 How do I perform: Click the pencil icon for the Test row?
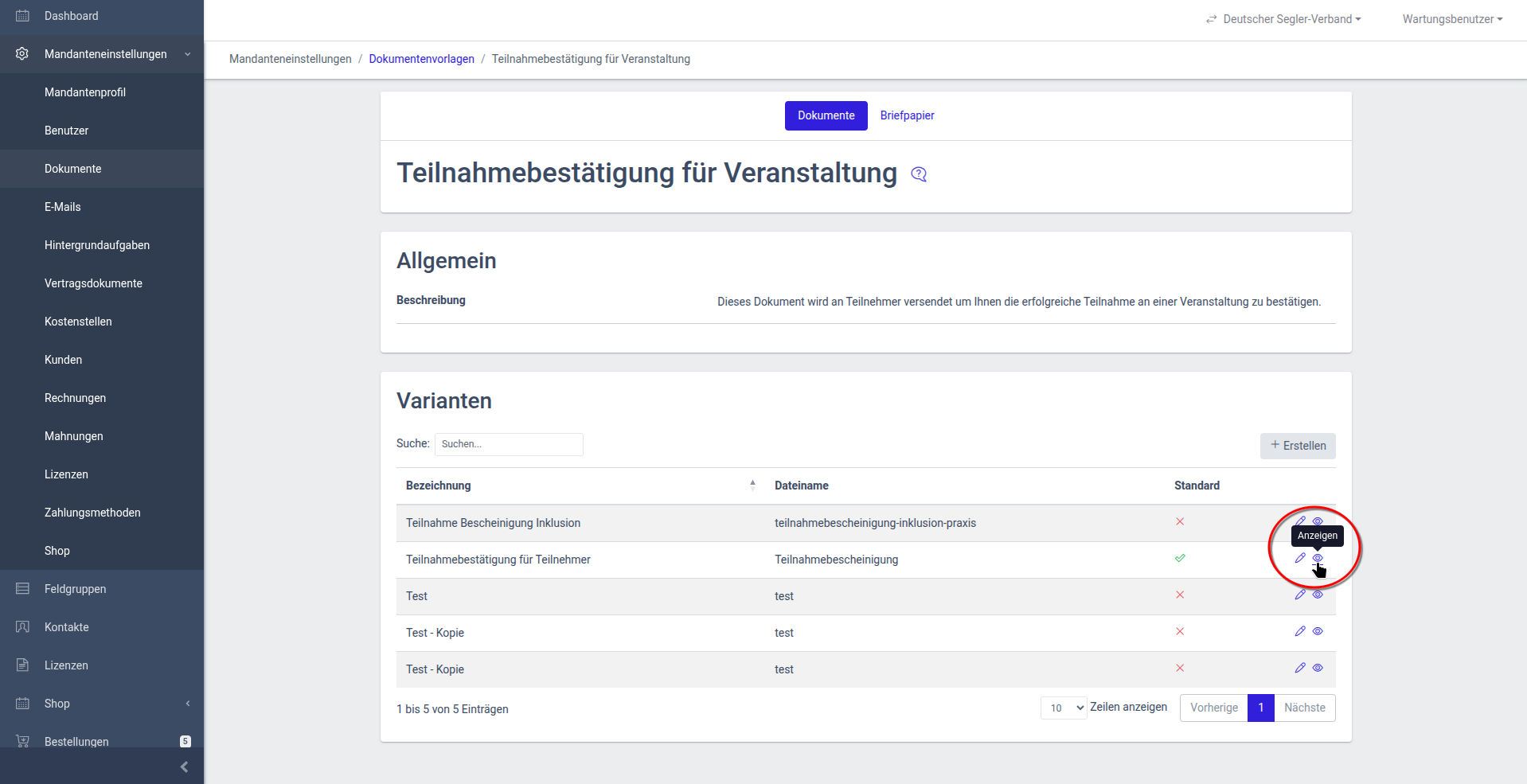(x=1300, y=595)
